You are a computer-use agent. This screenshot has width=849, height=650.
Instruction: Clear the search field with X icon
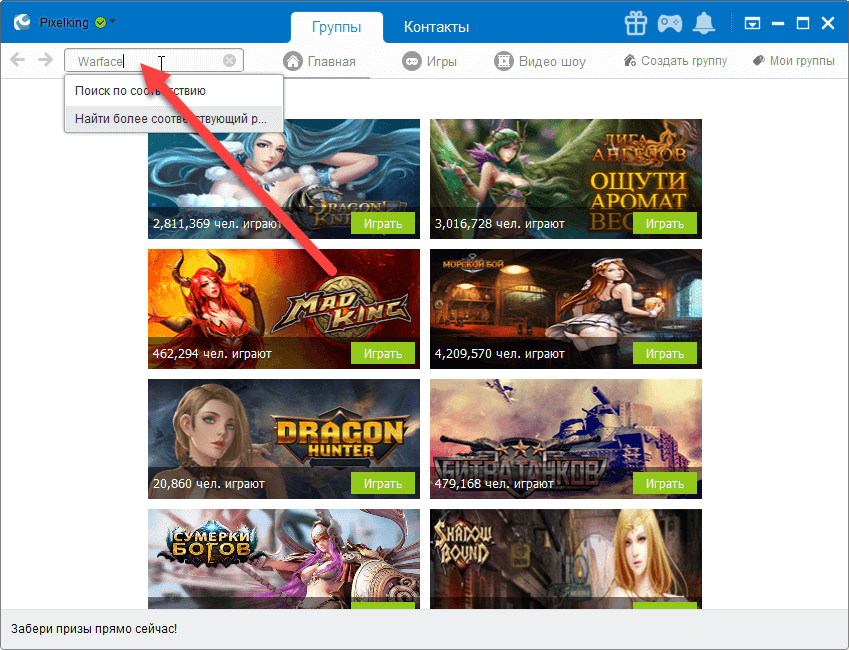coord(230,61)
